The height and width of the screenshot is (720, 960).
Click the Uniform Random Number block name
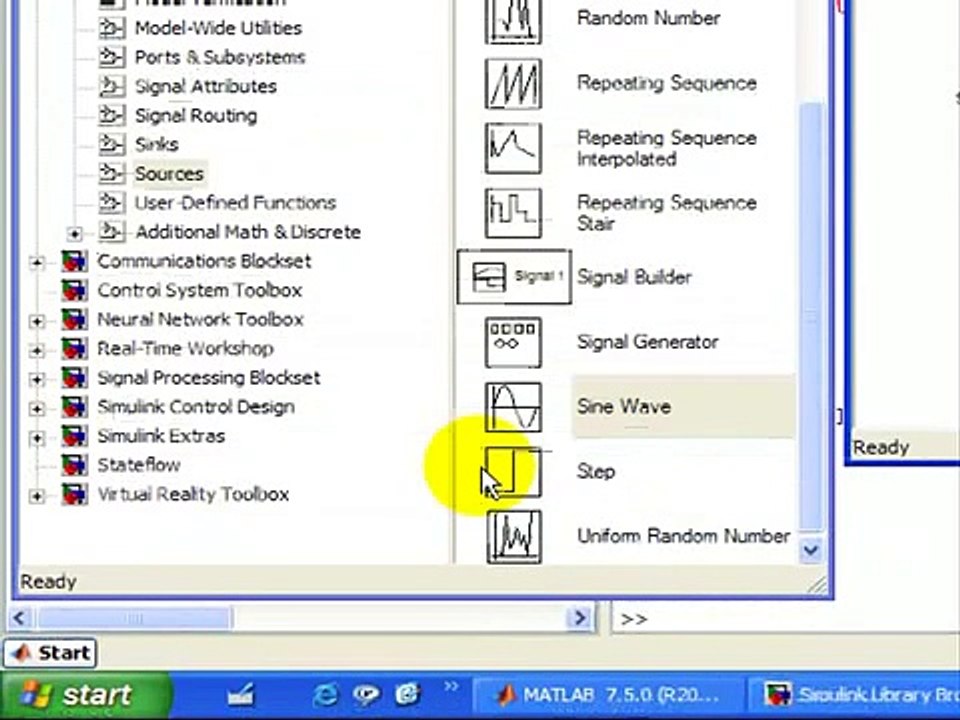point(684,536)
